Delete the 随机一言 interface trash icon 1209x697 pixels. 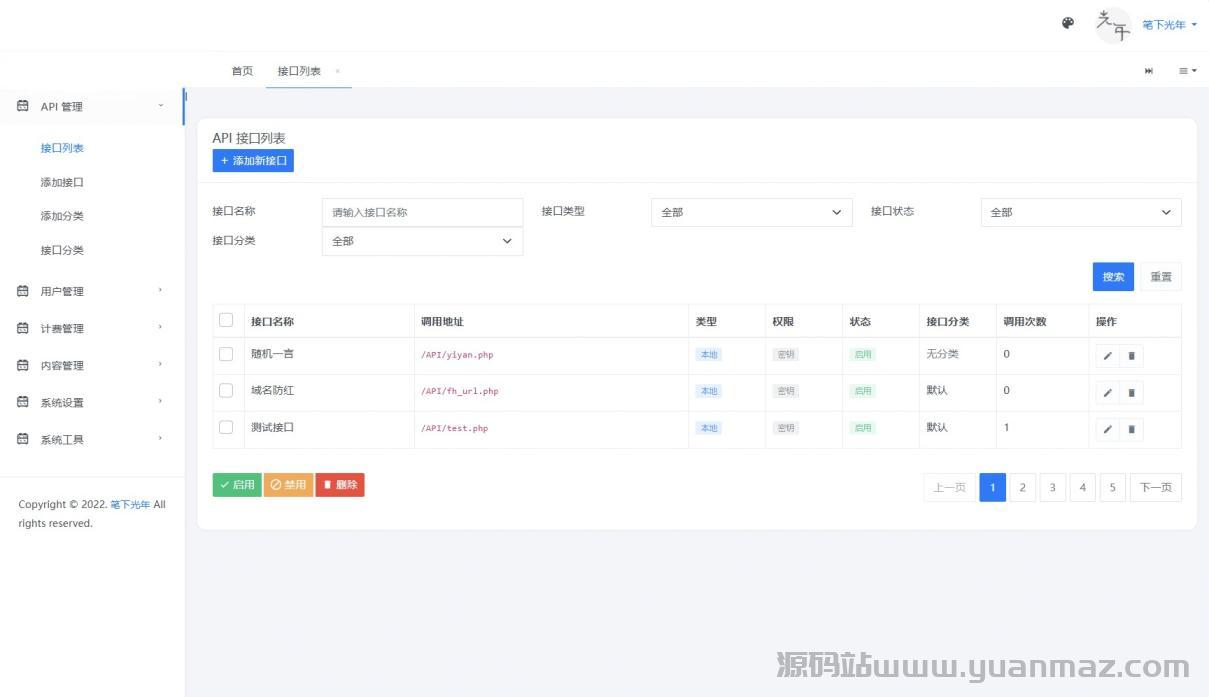click(1131, 356)
